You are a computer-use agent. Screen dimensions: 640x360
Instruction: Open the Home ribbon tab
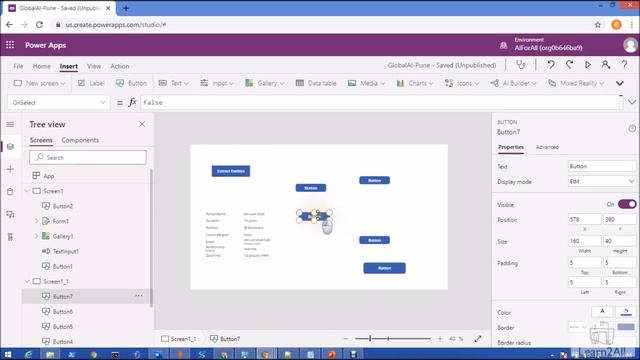[x=42, y=66]
